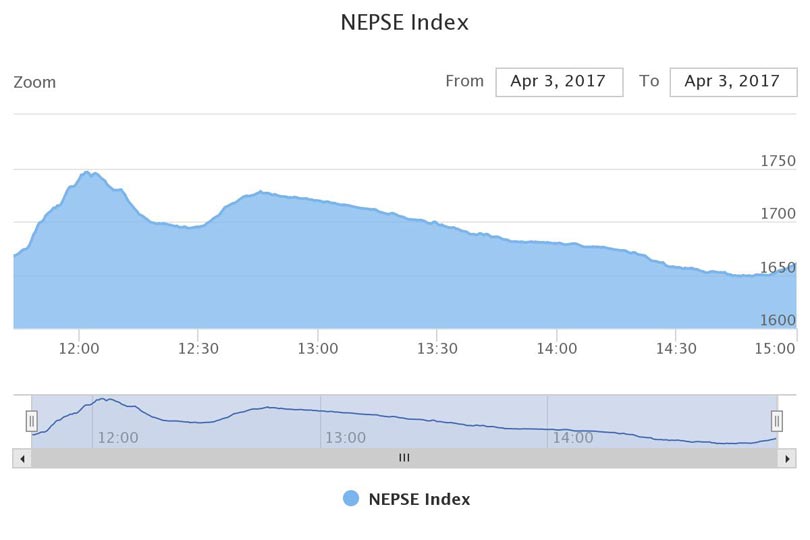Click the scrollbar's right arrow button

(x=788, y=458)
